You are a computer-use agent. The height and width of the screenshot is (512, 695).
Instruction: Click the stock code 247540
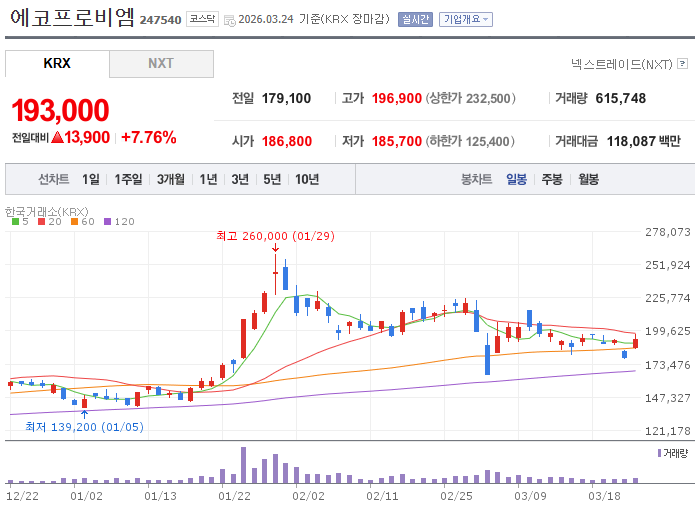point(160,20)
